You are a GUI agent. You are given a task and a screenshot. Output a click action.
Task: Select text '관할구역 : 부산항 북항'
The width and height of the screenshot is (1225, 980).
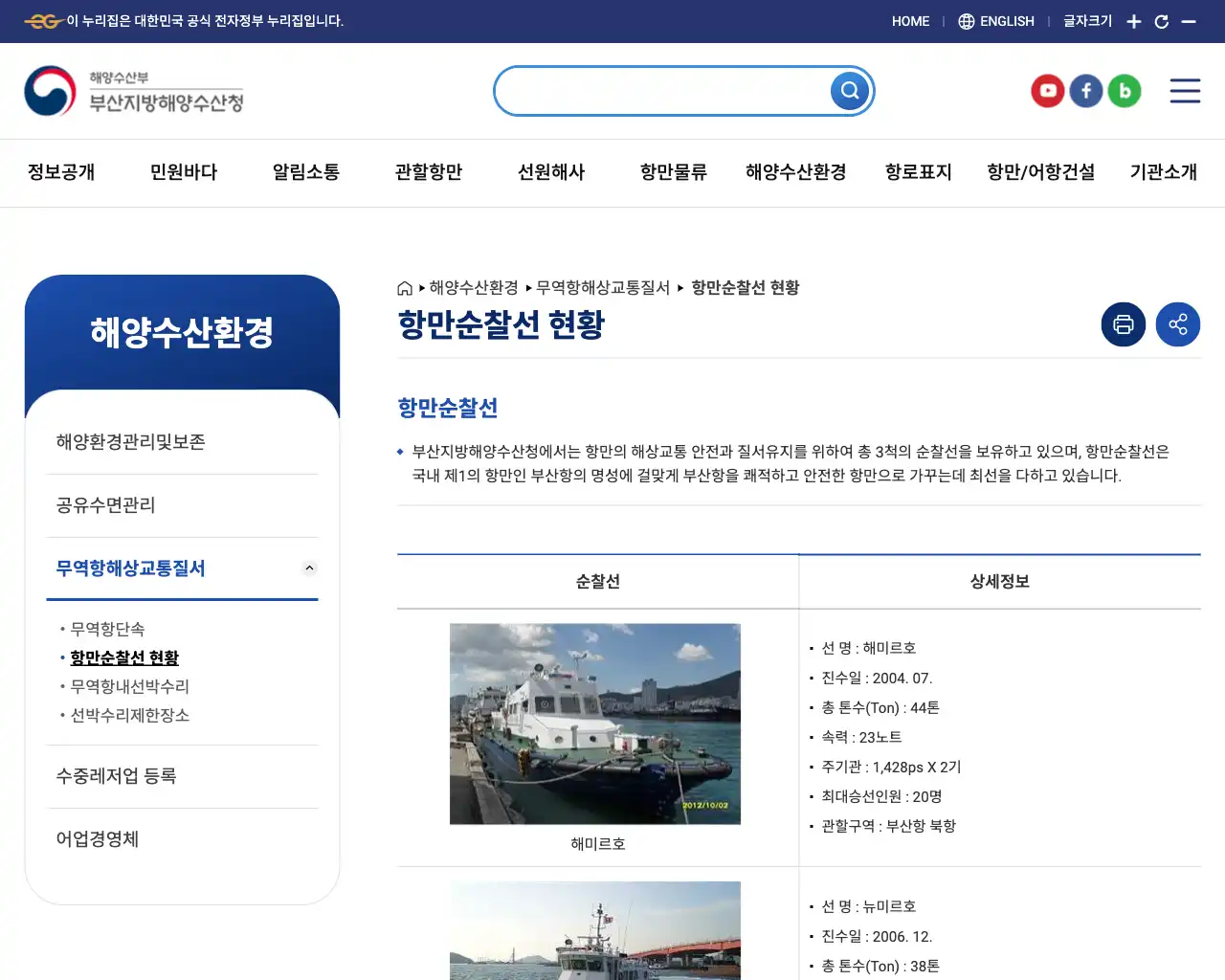click(889, 827)
